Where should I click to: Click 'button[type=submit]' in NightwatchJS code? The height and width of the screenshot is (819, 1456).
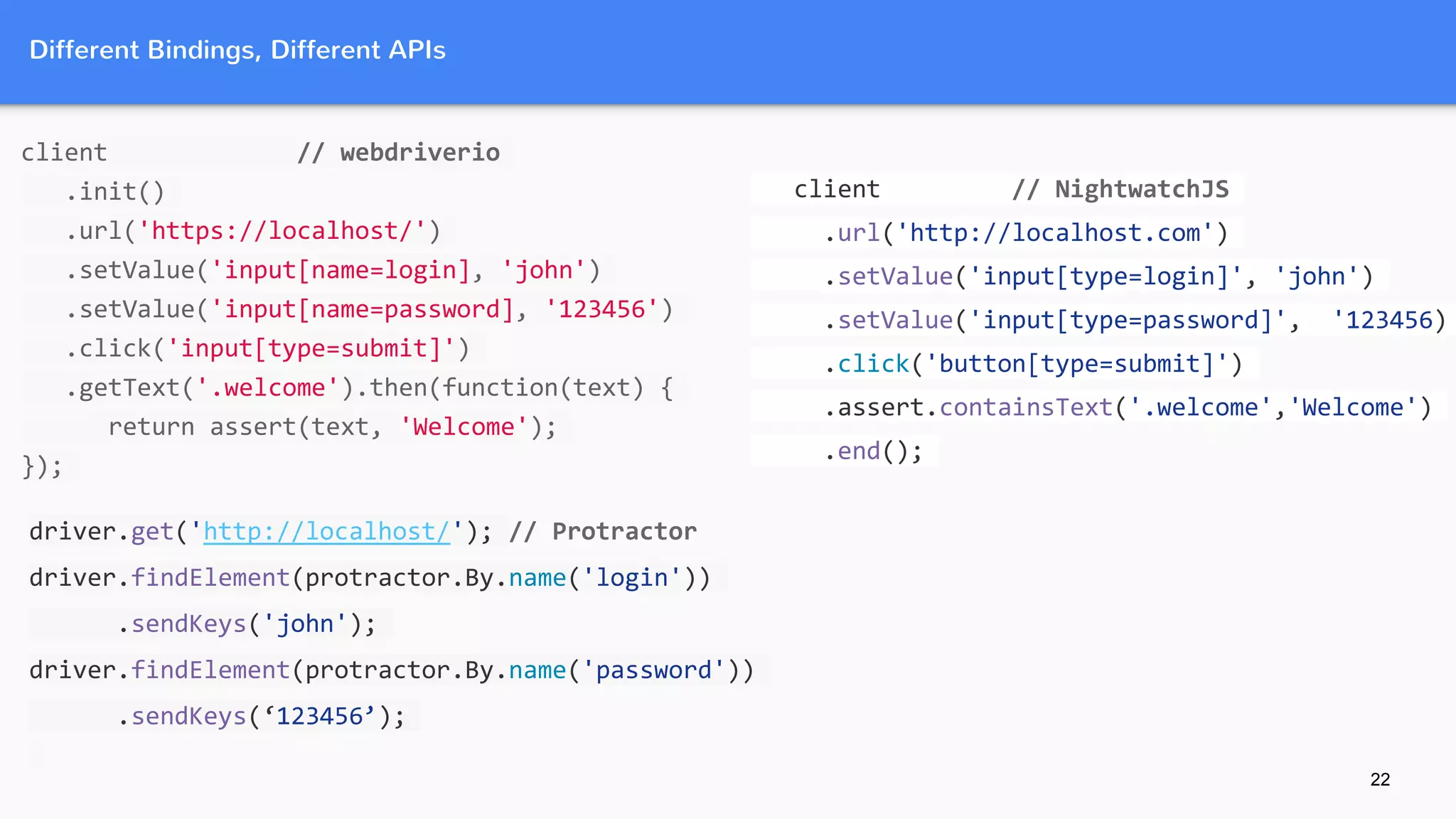1077,364
